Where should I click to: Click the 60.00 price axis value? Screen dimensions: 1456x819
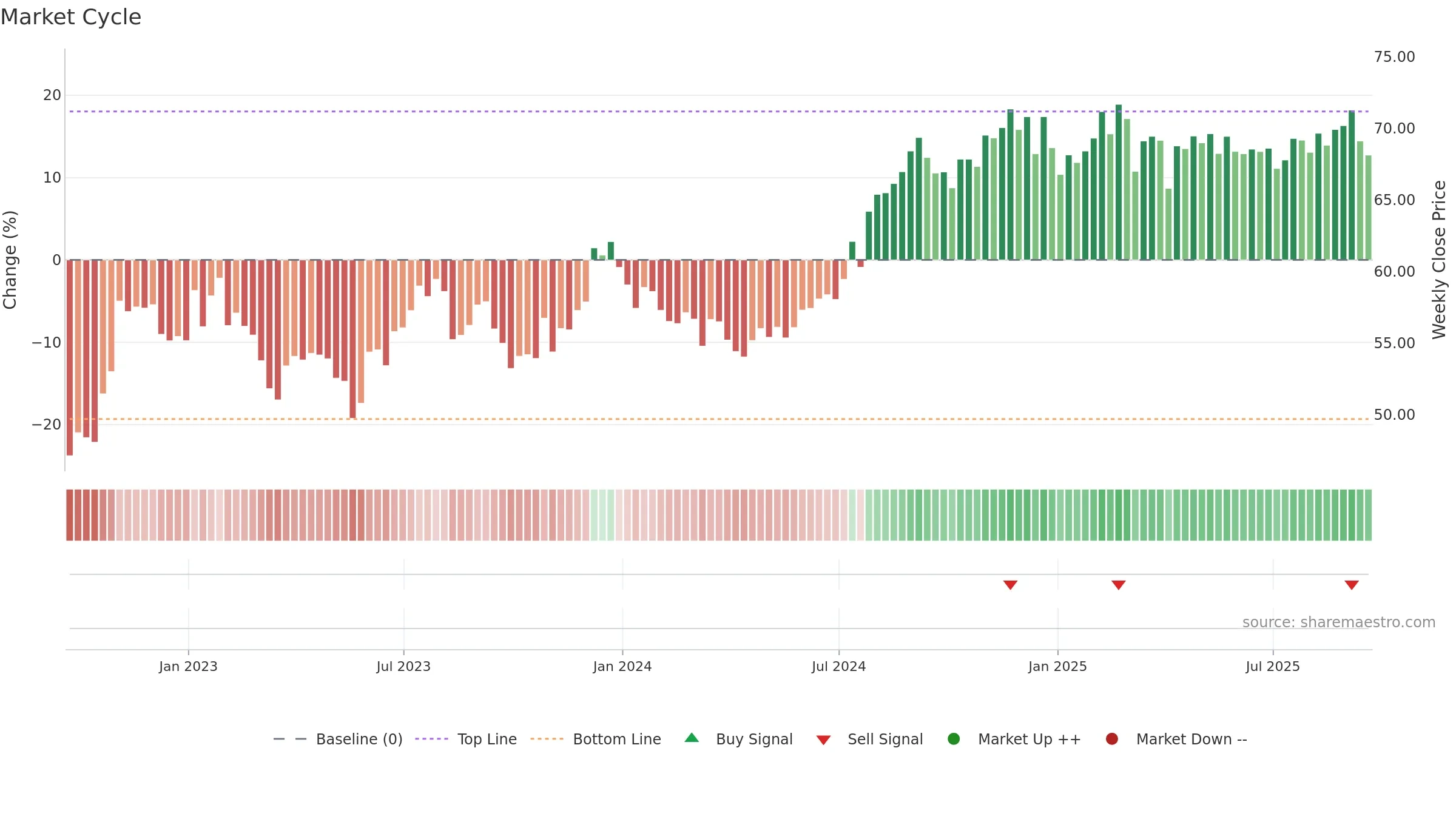(x=1394, y=271)
